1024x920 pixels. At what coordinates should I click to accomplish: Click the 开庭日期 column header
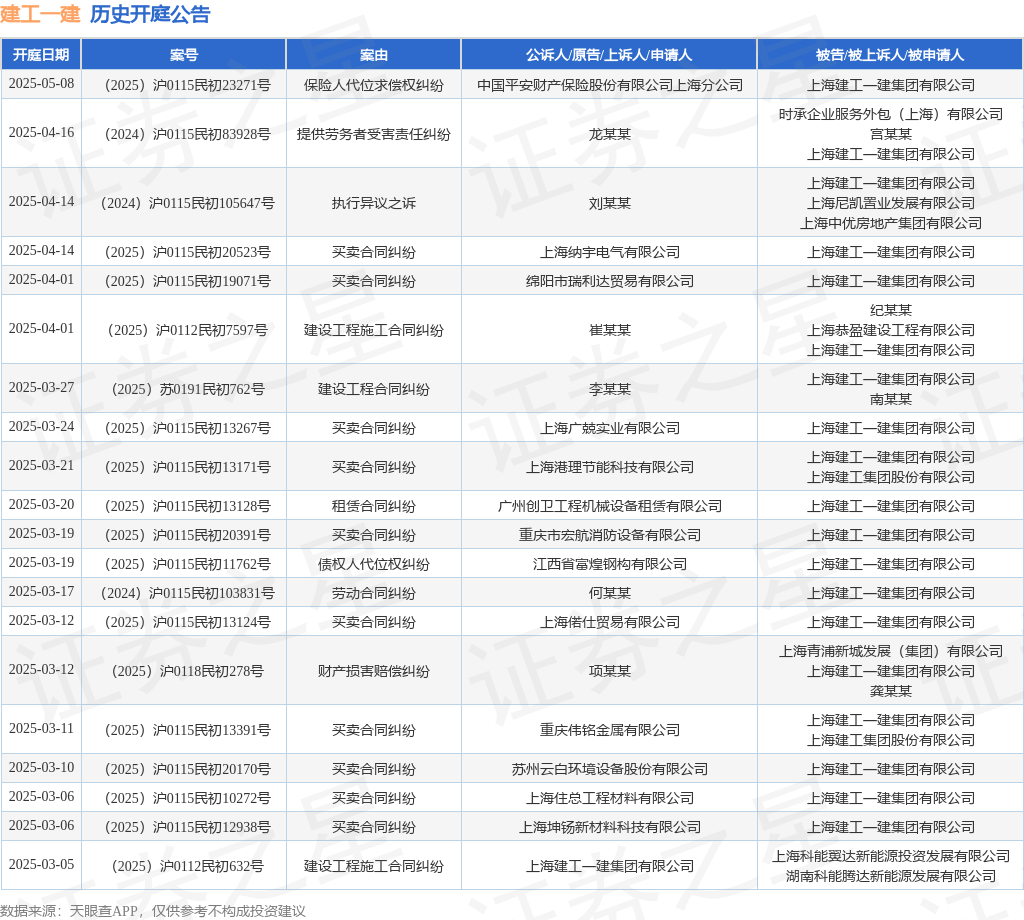click(41, 55)
